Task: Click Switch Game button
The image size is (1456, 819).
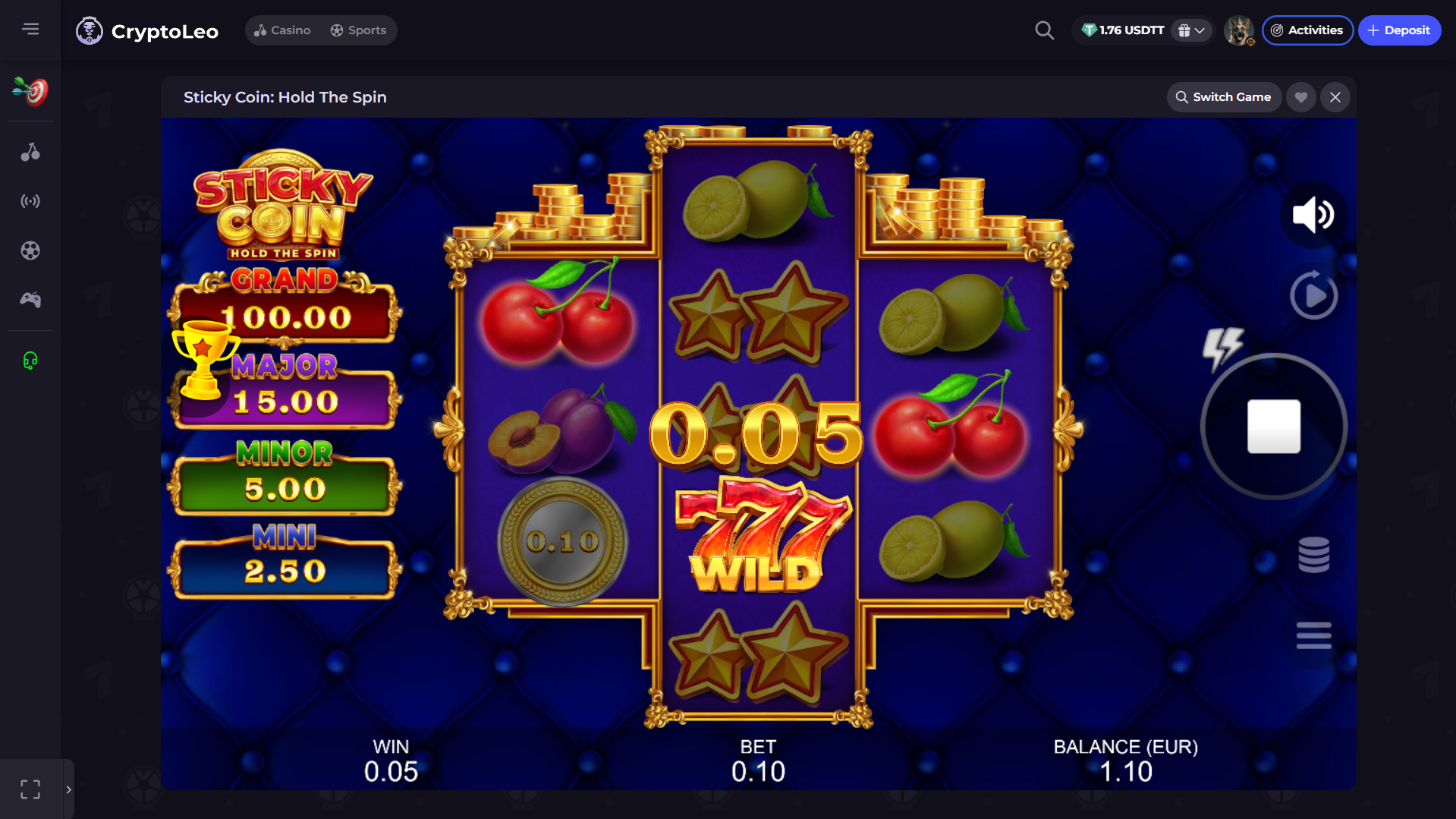Action: point(1224,97)
